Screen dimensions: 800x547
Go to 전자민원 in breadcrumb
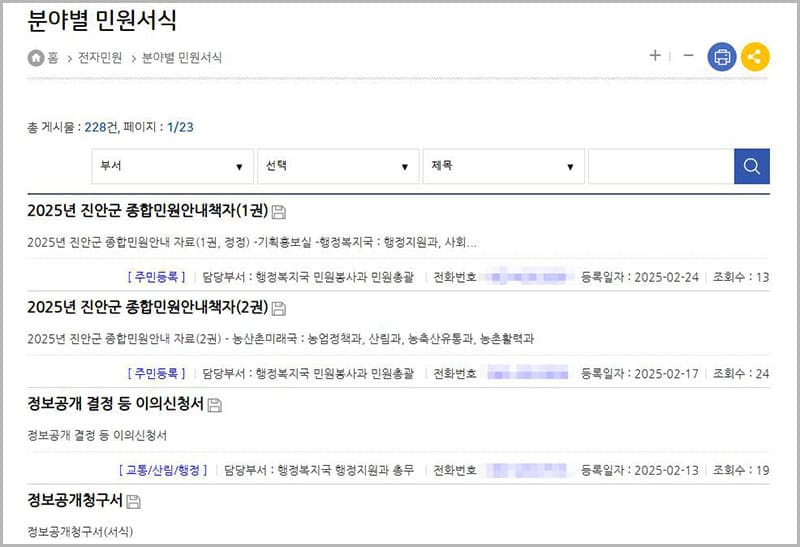coord(100,58)
